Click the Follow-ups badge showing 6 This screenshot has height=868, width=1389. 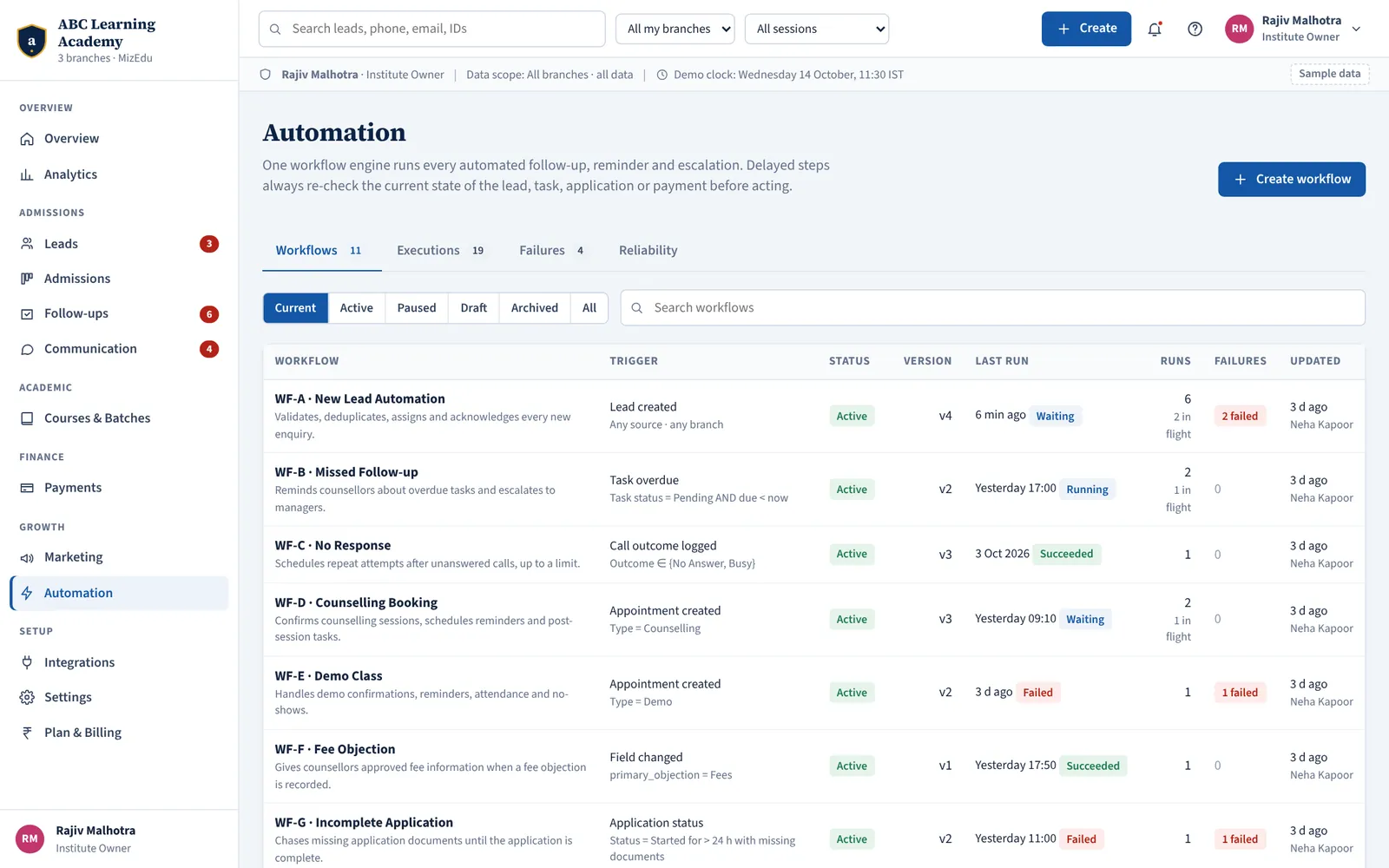(209, 314)
